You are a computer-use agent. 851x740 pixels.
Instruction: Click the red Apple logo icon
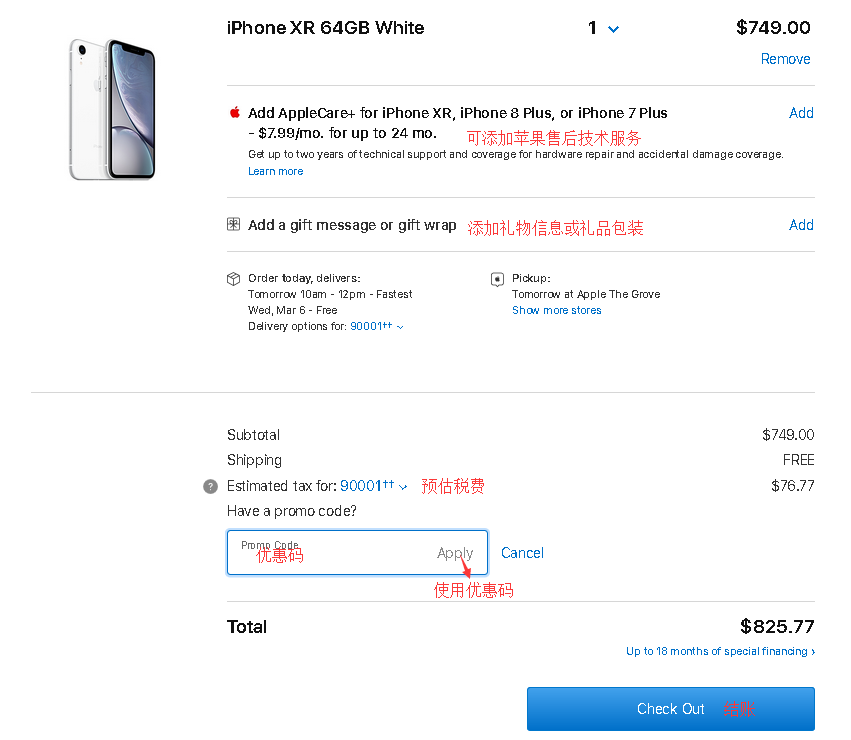coord(235,112)
